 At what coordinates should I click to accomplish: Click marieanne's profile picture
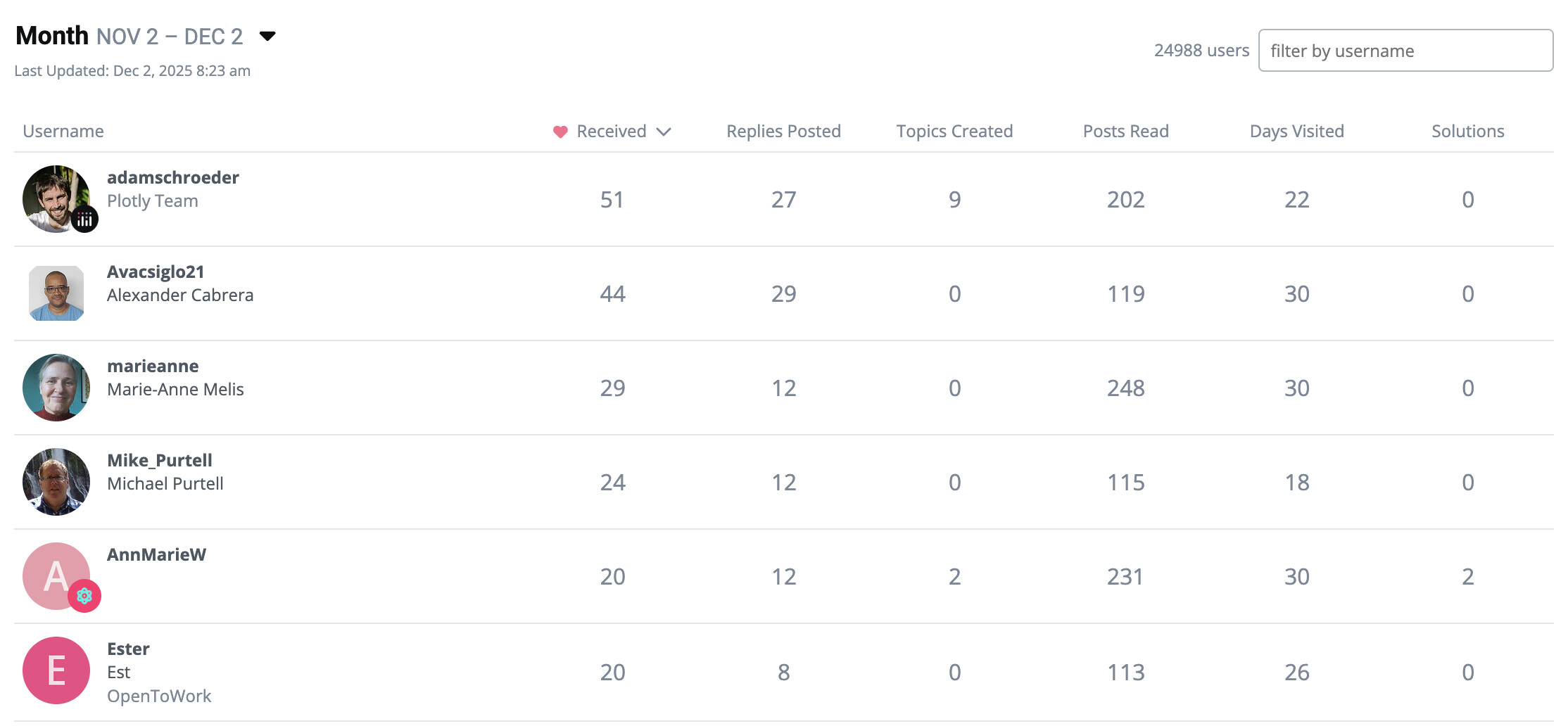(x=56, y=388)
